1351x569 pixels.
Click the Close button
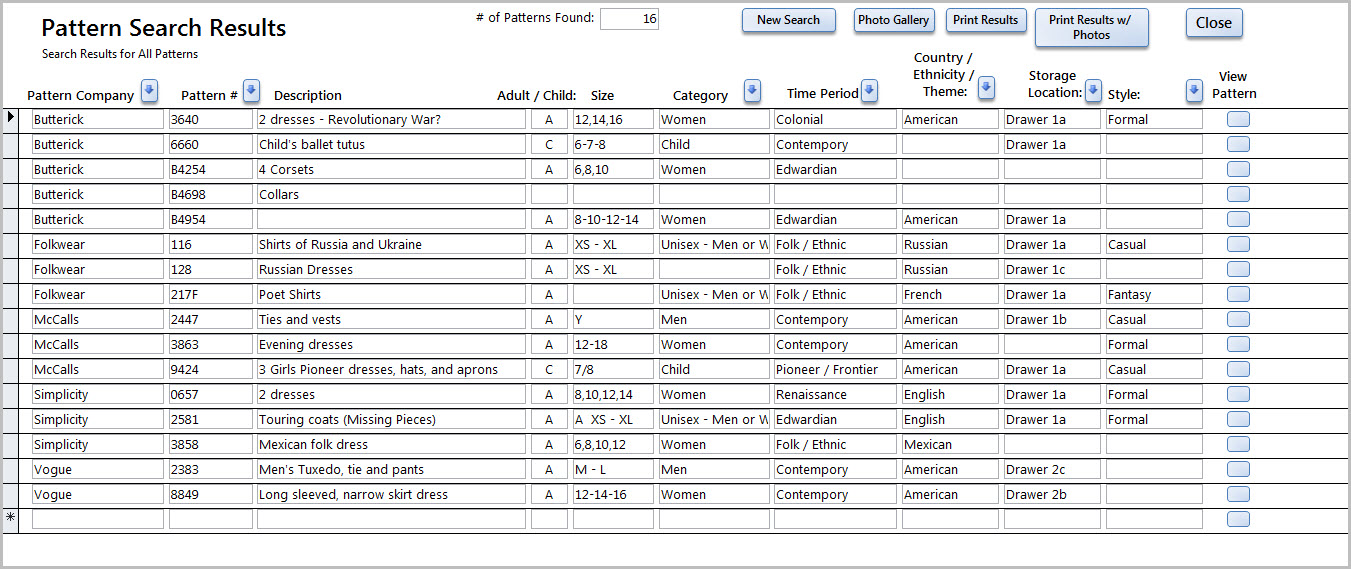pos(1214,23)
